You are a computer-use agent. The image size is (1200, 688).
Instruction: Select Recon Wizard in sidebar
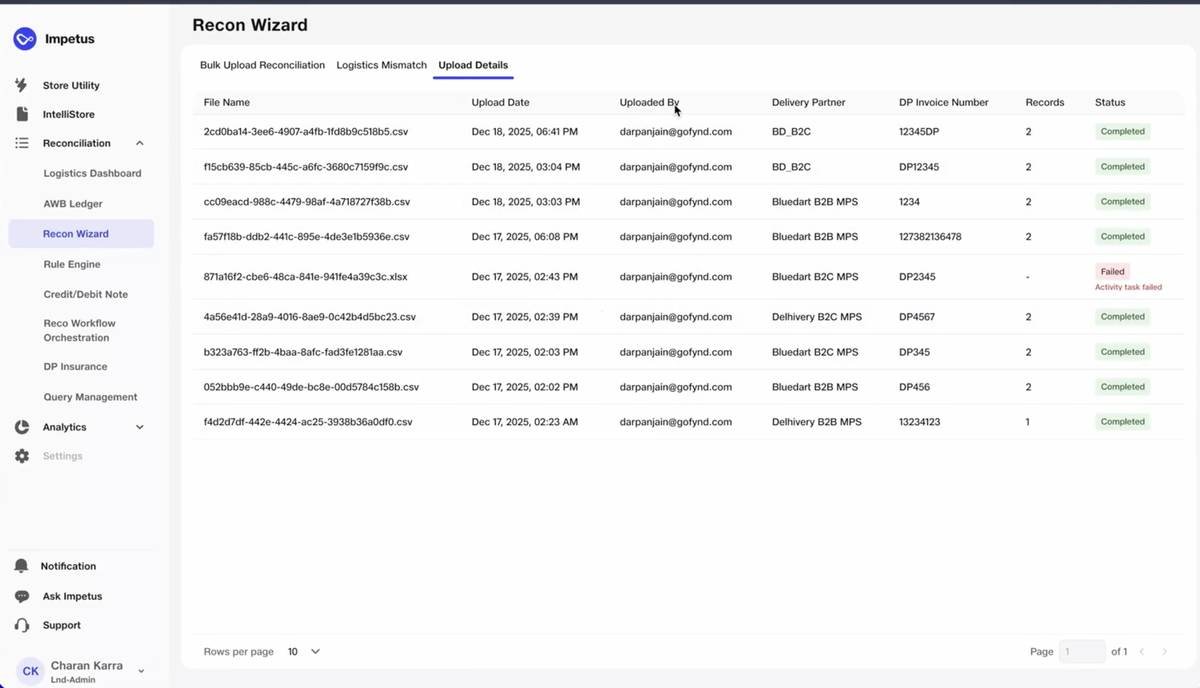point(81,234)
